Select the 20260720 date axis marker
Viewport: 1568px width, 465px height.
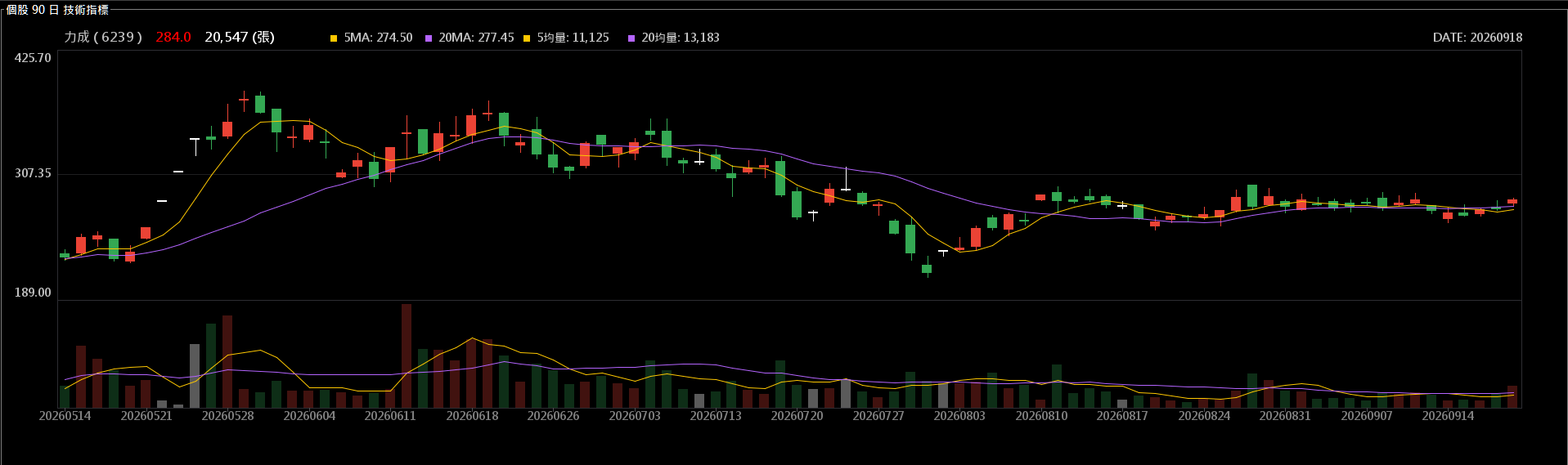click(797, 416)
